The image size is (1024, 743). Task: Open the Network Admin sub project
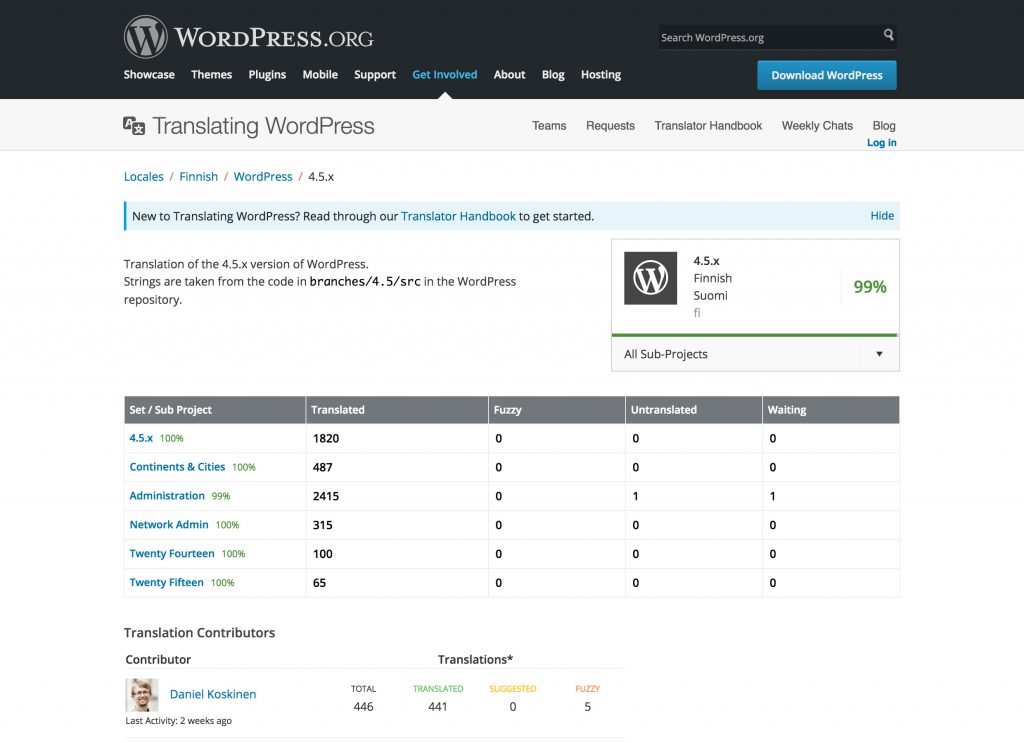169,524
